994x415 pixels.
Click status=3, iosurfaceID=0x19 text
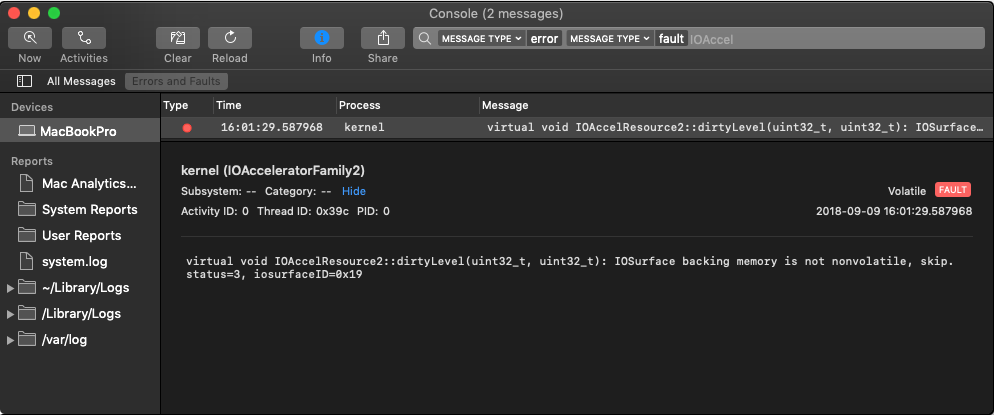274,276
